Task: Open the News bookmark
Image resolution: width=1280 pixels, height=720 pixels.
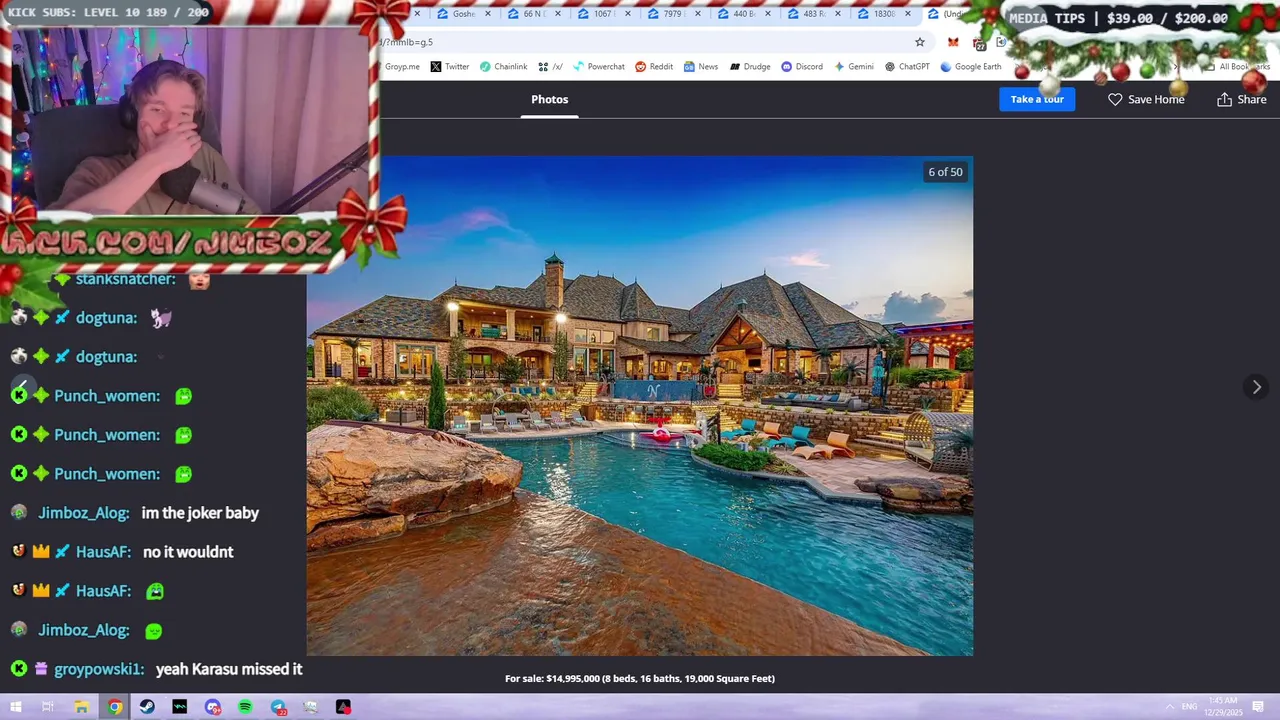Action: point(700,67)
